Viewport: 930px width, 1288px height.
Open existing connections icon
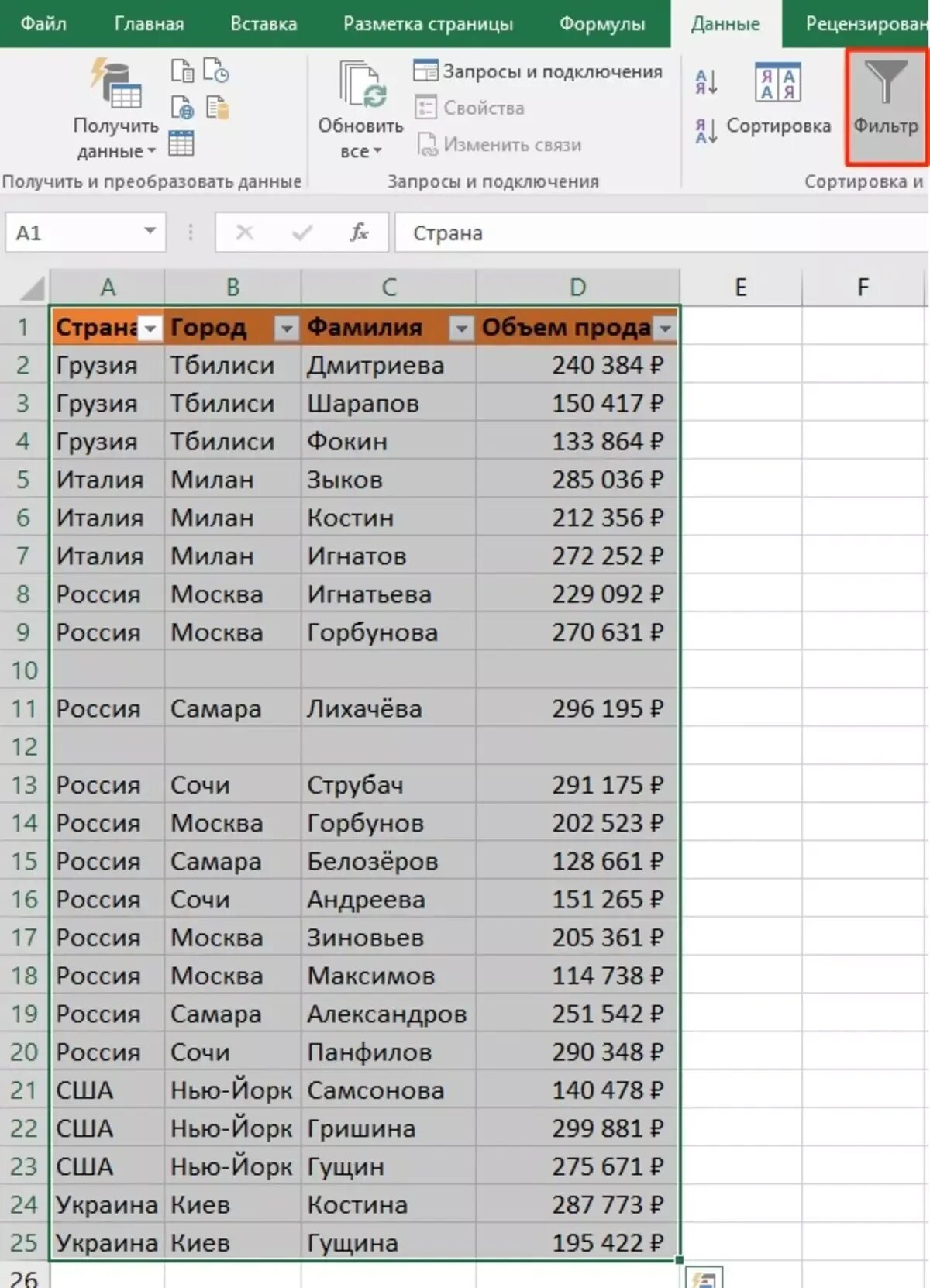click(x=217, y=107)
